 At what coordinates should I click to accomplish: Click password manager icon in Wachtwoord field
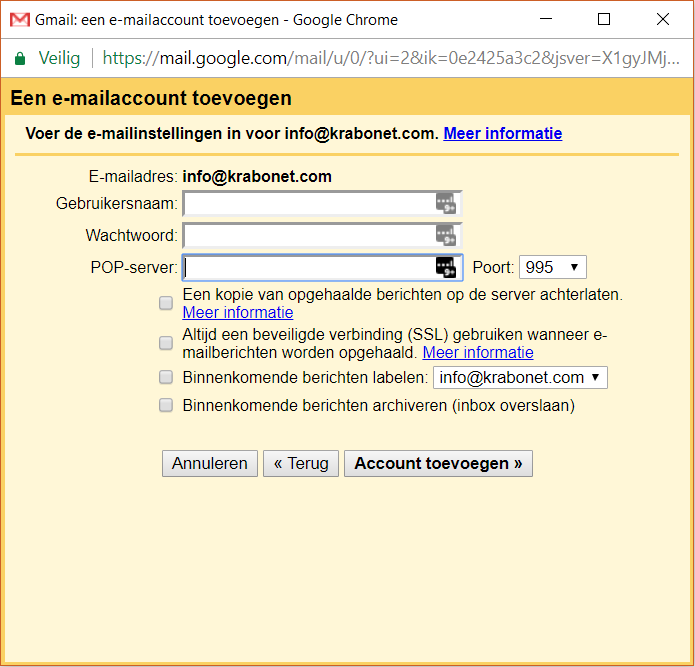tap(445, 235)
